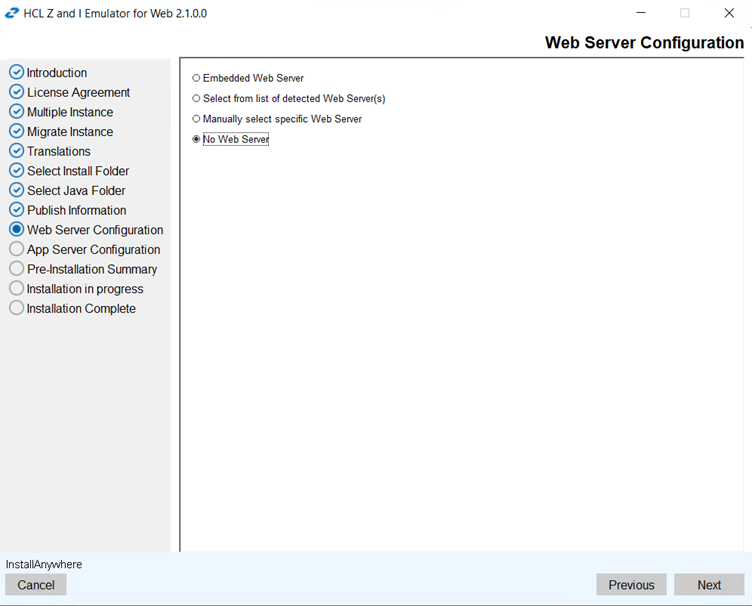
Task: Click the Multiple Instance step label
Action: (x=70, y=112)
